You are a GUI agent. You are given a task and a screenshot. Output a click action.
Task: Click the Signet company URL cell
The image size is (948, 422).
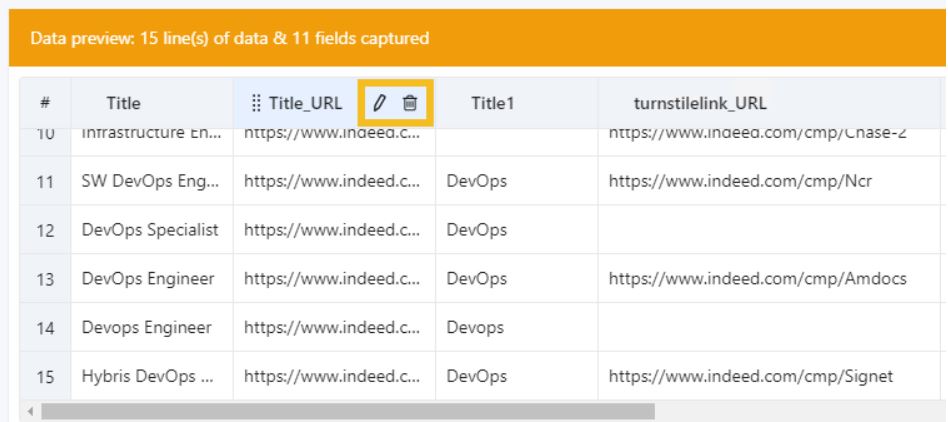click(x=750, y=376)
